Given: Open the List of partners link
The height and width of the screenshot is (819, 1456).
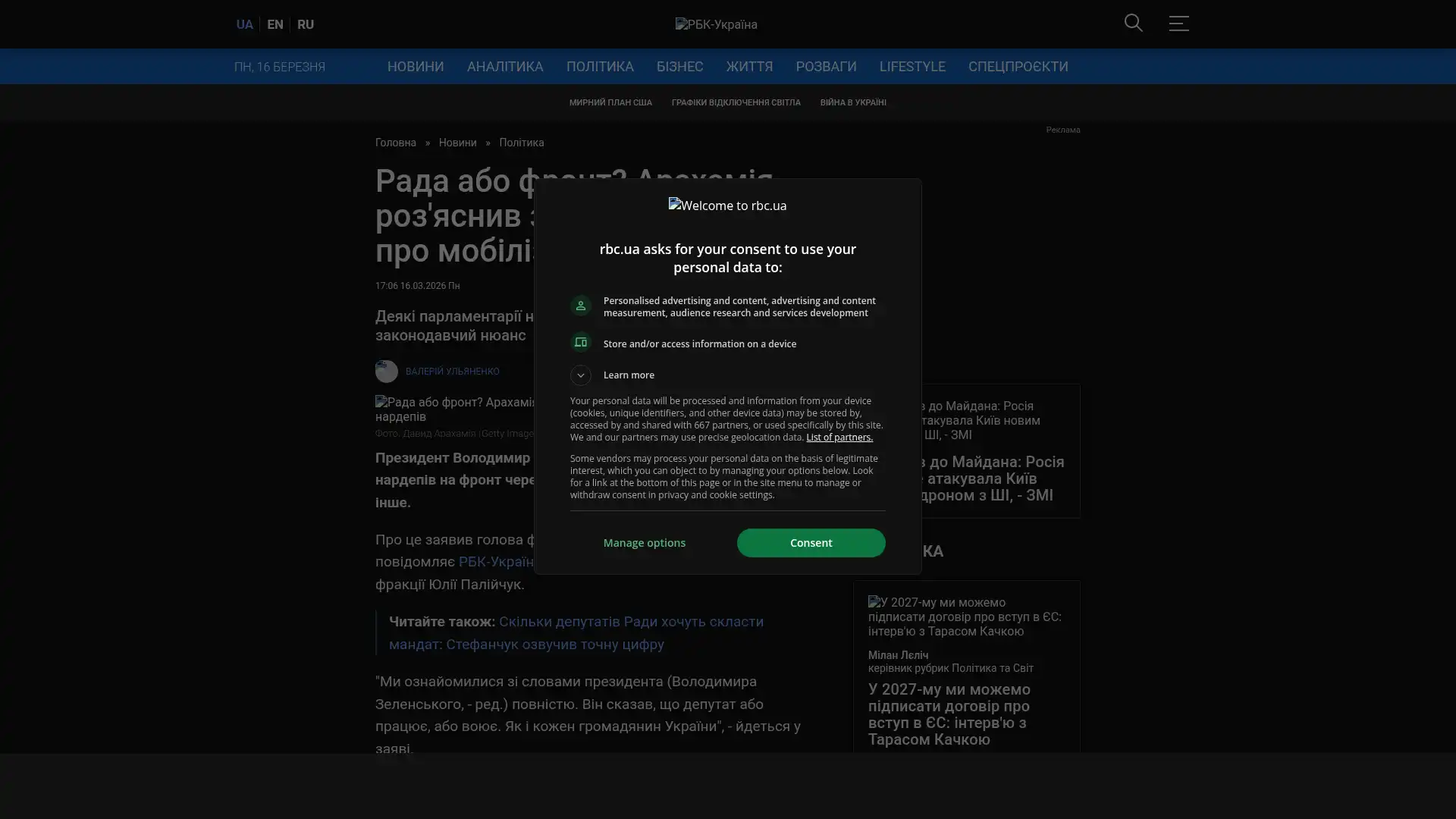Looking at the screenshot, I should [839, 438].
